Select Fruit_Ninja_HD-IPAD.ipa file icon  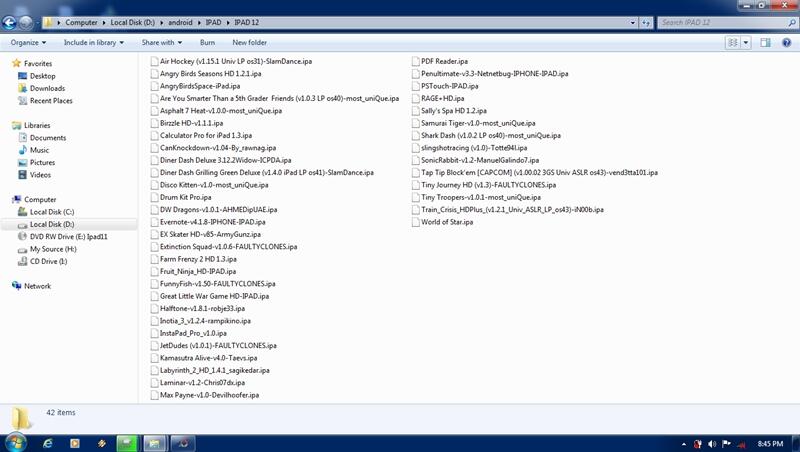pos(155,271)
